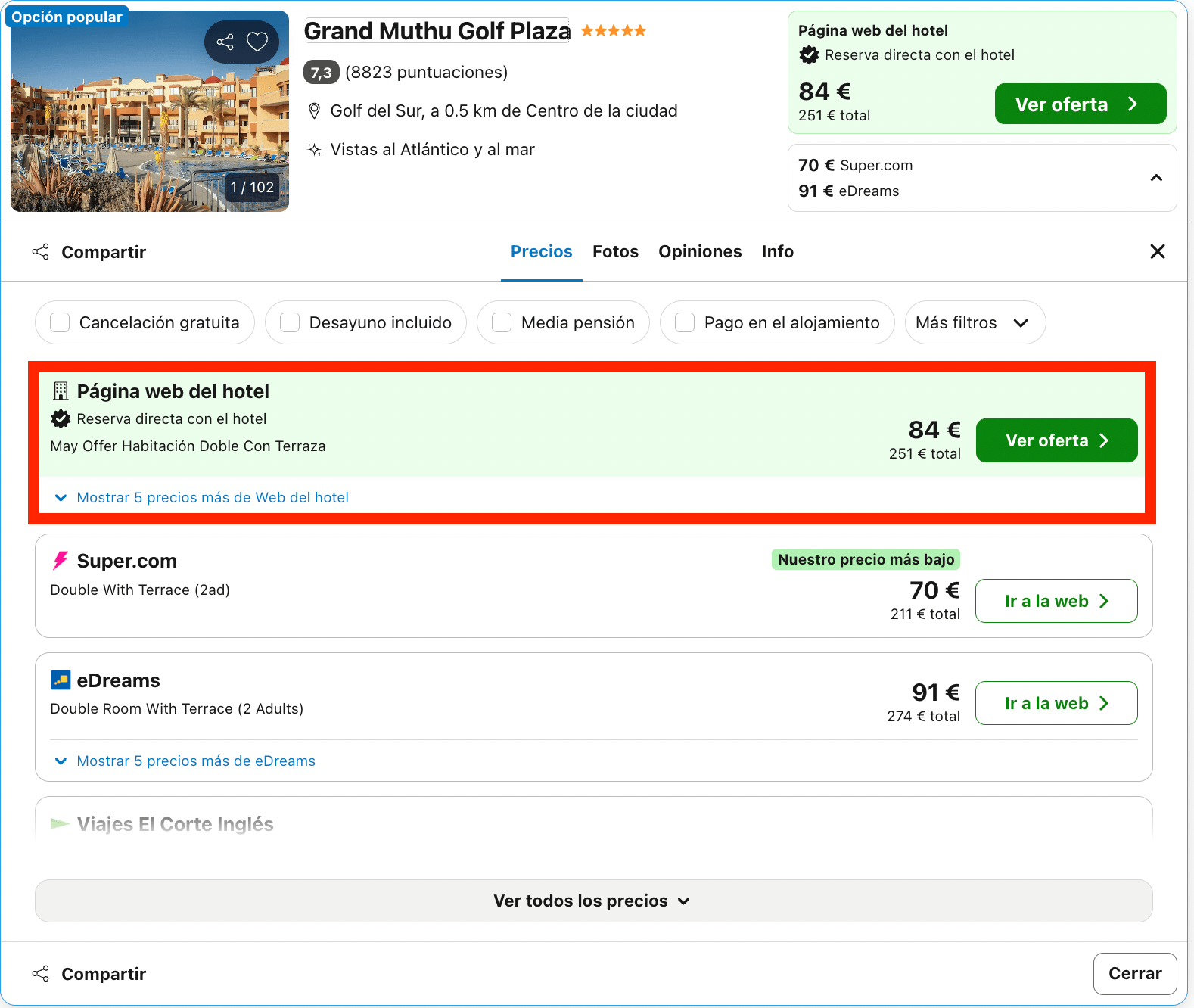Click Golf del Sur location text

(x=504, y=111)
